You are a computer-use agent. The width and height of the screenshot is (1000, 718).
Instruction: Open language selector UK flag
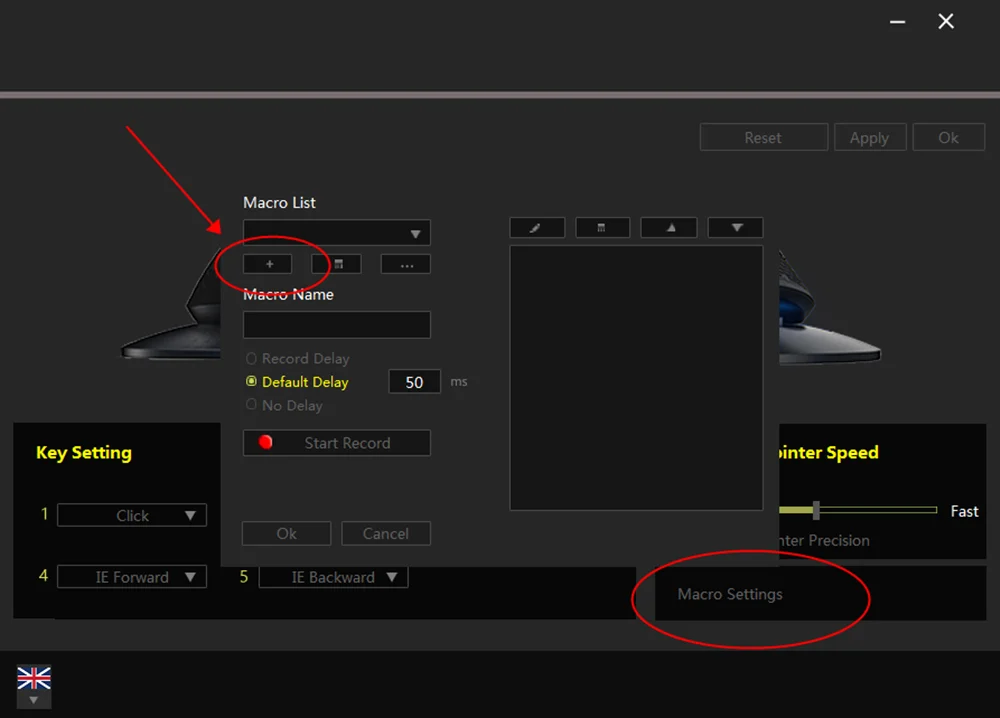[34, 686]
